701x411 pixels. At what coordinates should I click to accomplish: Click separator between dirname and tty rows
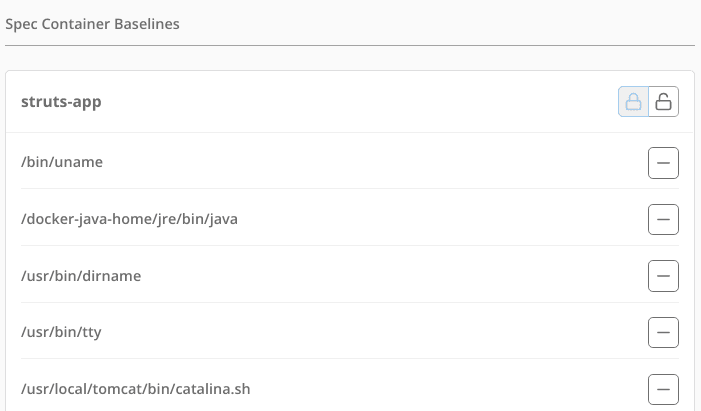(350, 302)
